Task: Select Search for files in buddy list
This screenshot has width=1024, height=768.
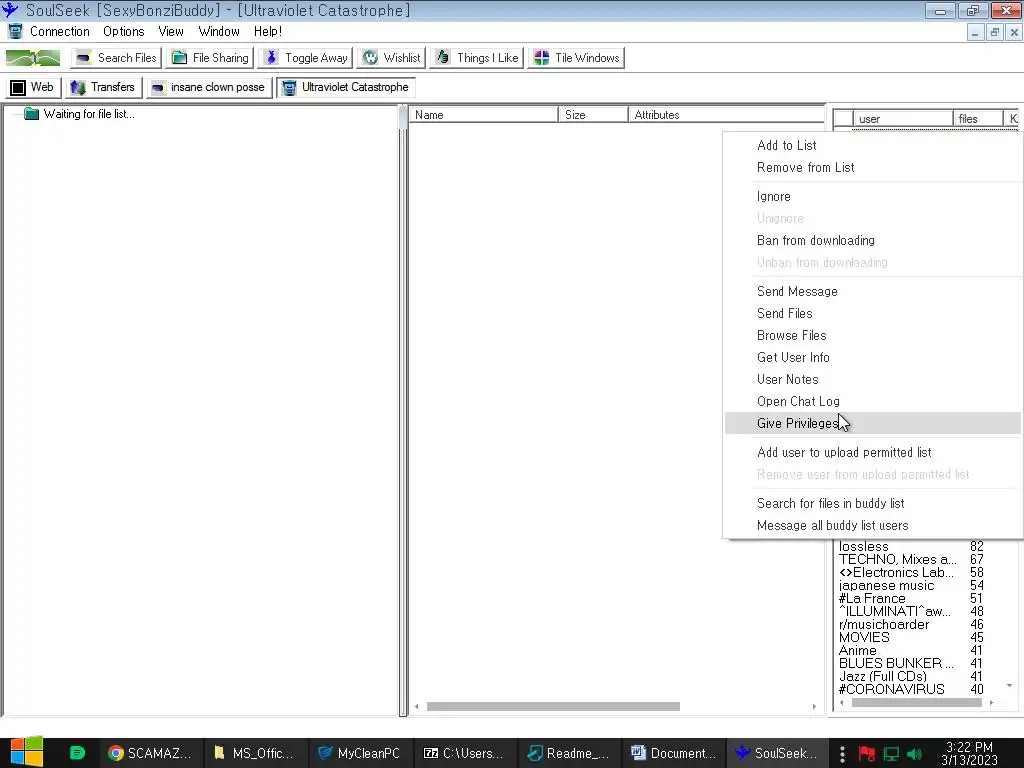Action: coord(872,504)
